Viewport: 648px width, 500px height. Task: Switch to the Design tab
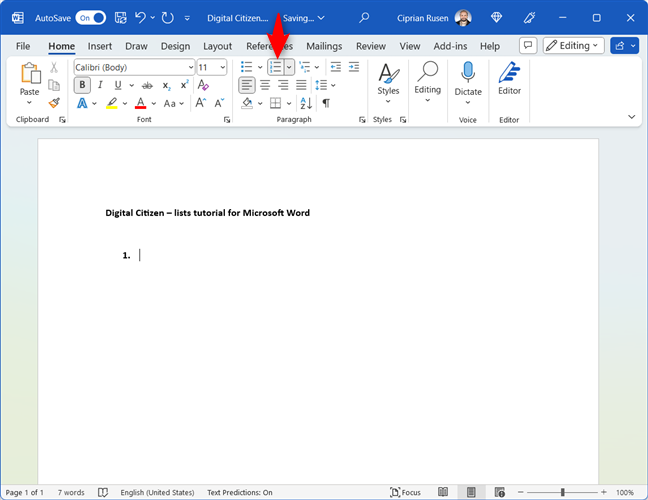tap(176, 46)
